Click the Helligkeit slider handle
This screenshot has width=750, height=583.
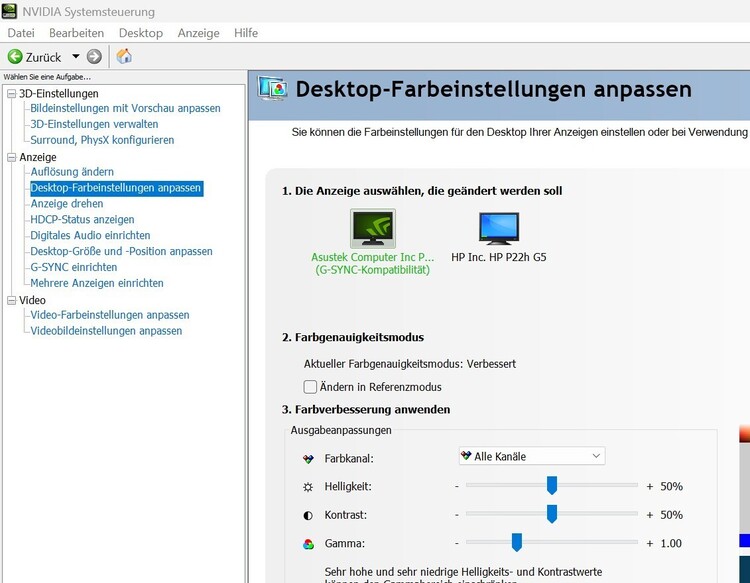pyautogui.click(x=551, y=485)
